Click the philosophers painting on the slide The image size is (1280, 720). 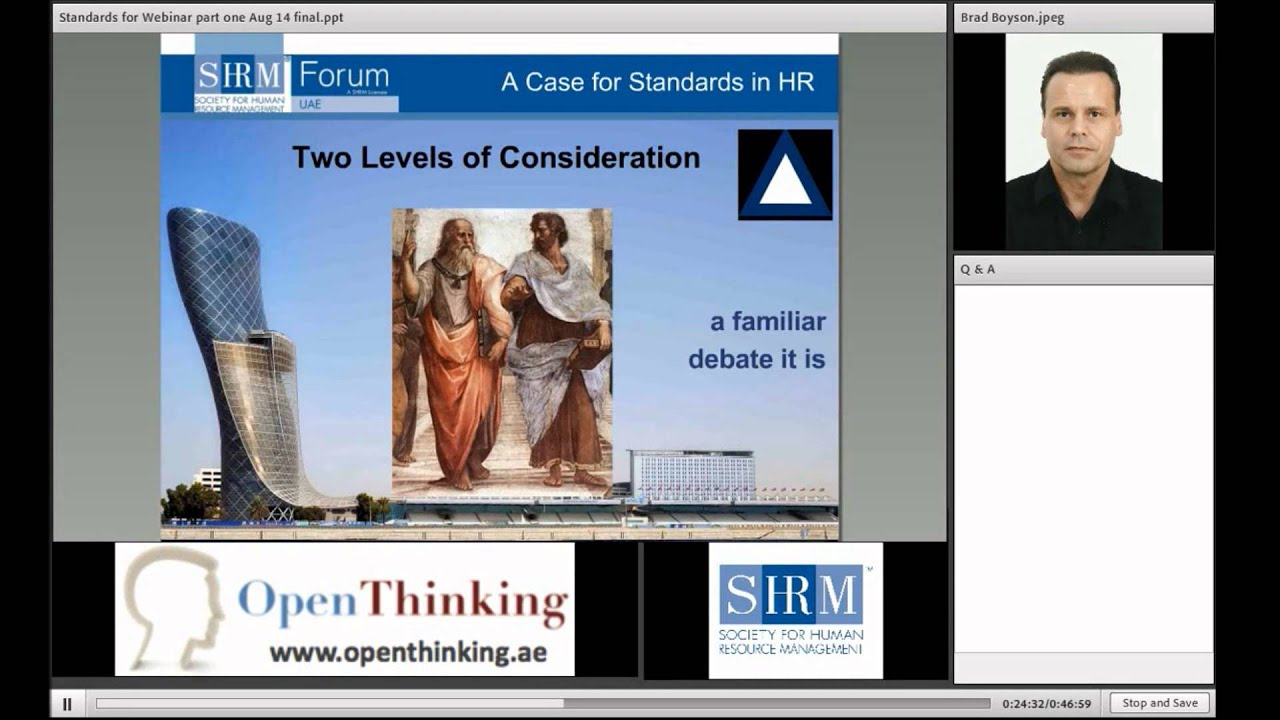(x=502, y=352)
